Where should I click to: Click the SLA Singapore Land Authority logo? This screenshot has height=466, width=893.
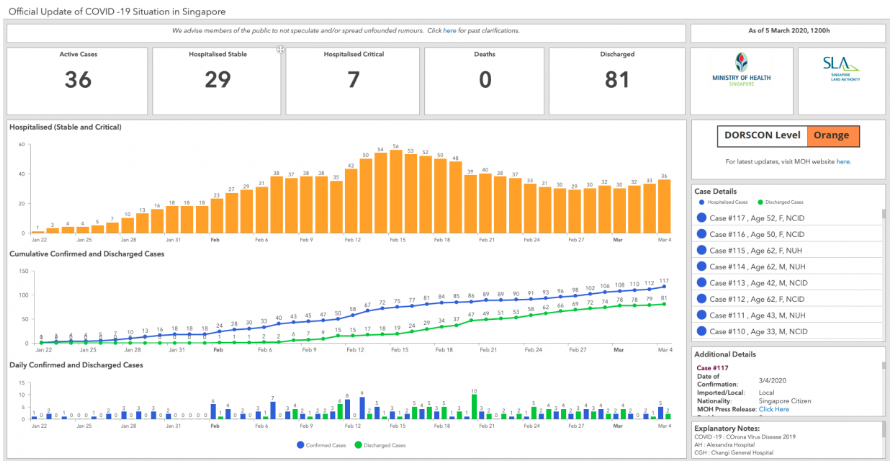841,69
